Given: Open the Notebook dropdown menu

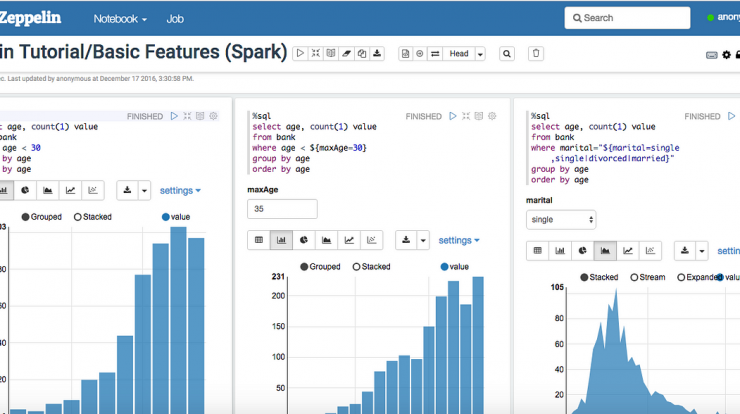Looking at the screenshot, I should 120,19.
